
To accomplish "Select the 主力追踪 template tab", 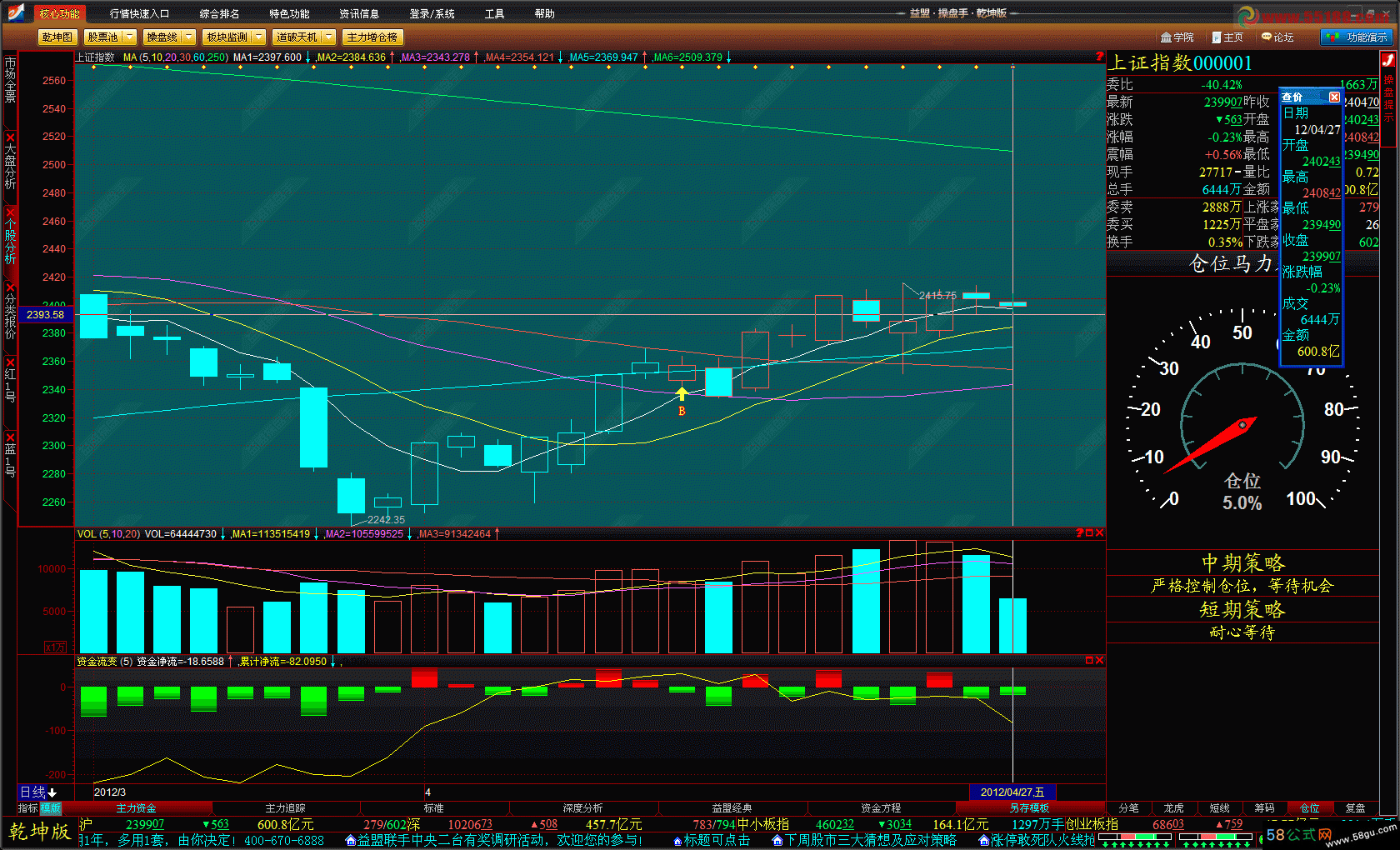I will pyautogui.click(x=285, y=807).
